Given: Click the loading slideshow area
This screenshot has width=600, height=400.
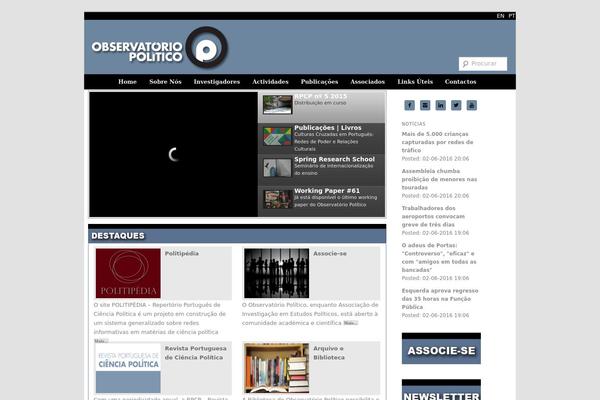Looking at the screenshot, I should coord(174,154).
